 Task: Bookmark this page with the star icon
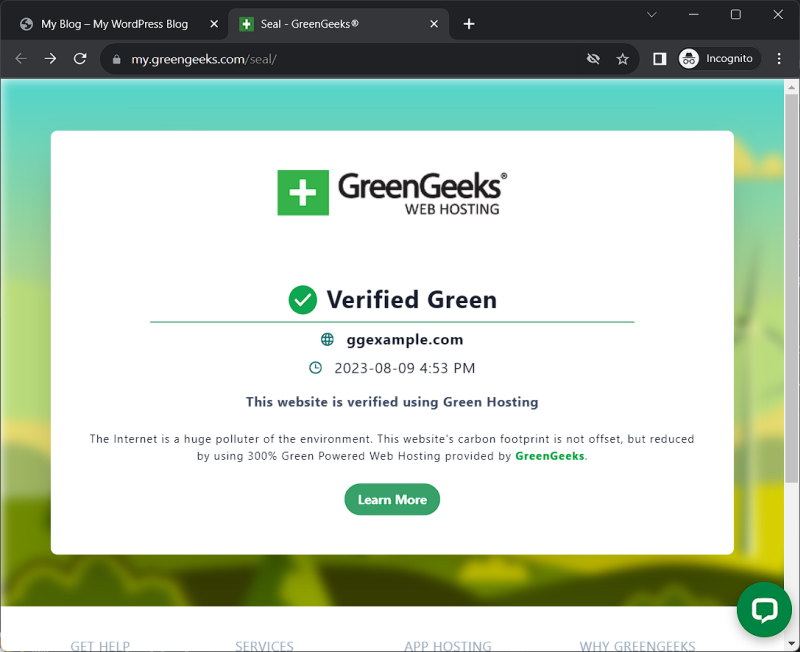[x=622, y=59]
